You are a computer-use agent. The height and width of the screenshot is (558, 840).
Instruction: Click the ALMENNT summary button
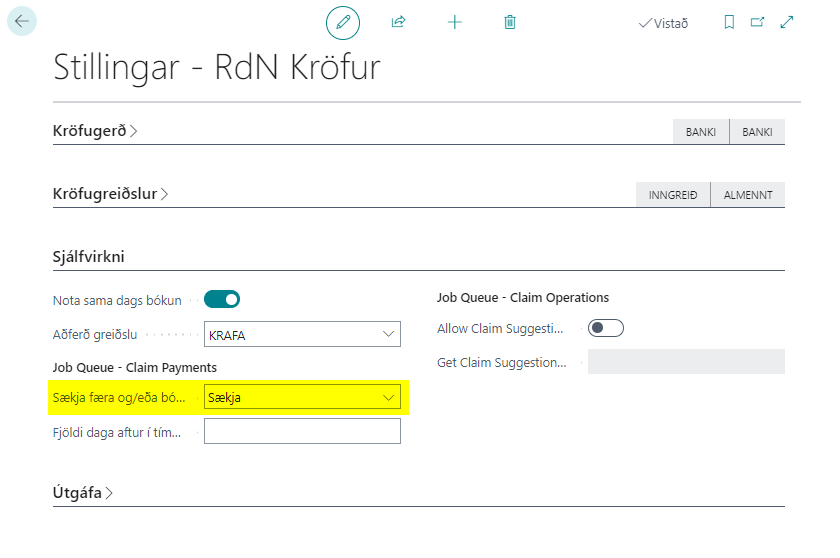[748, 195]
